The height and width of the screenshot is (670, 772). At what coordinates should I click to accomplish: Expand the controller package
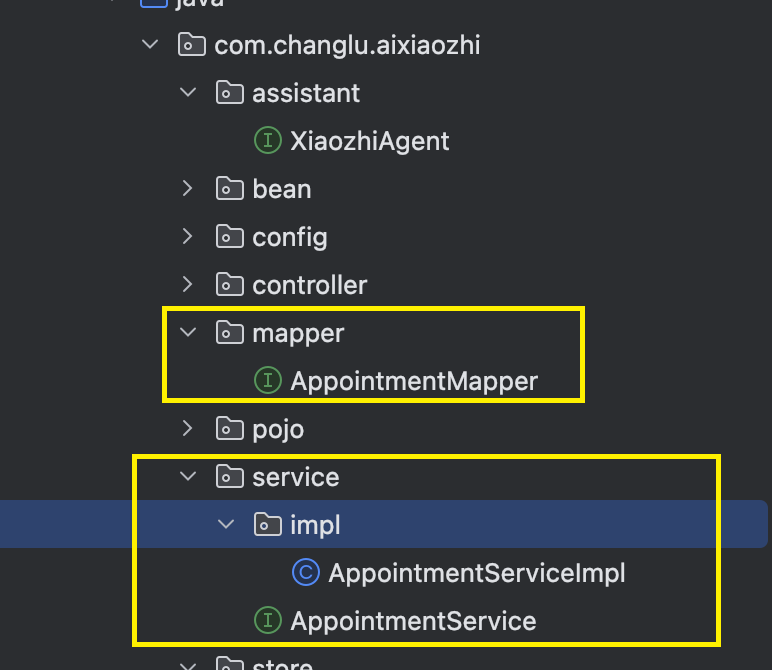[188, 285]
